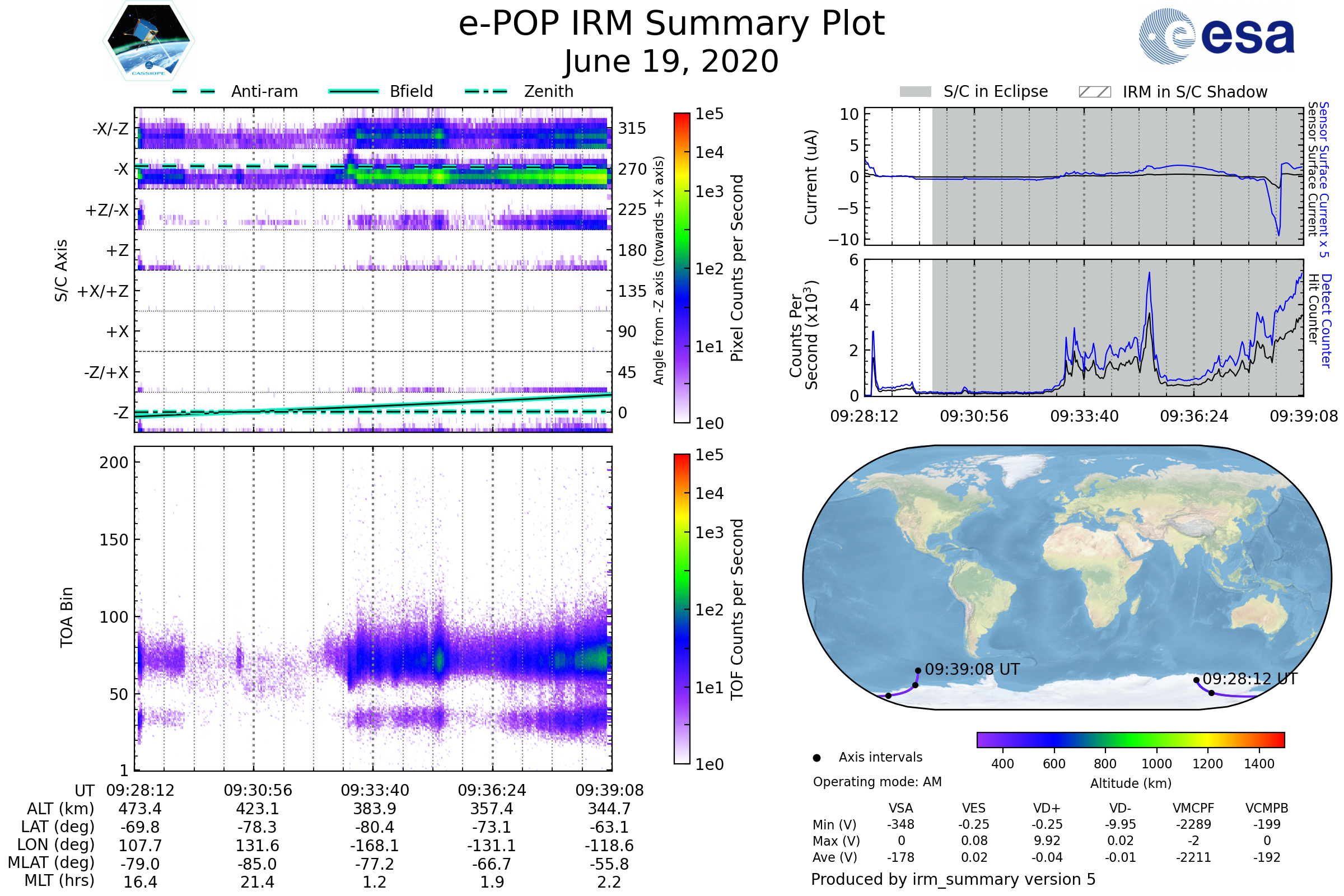Click the TOF Counts per Second colorbar
The image size is (1344, 896).
[x=682, y=609]
